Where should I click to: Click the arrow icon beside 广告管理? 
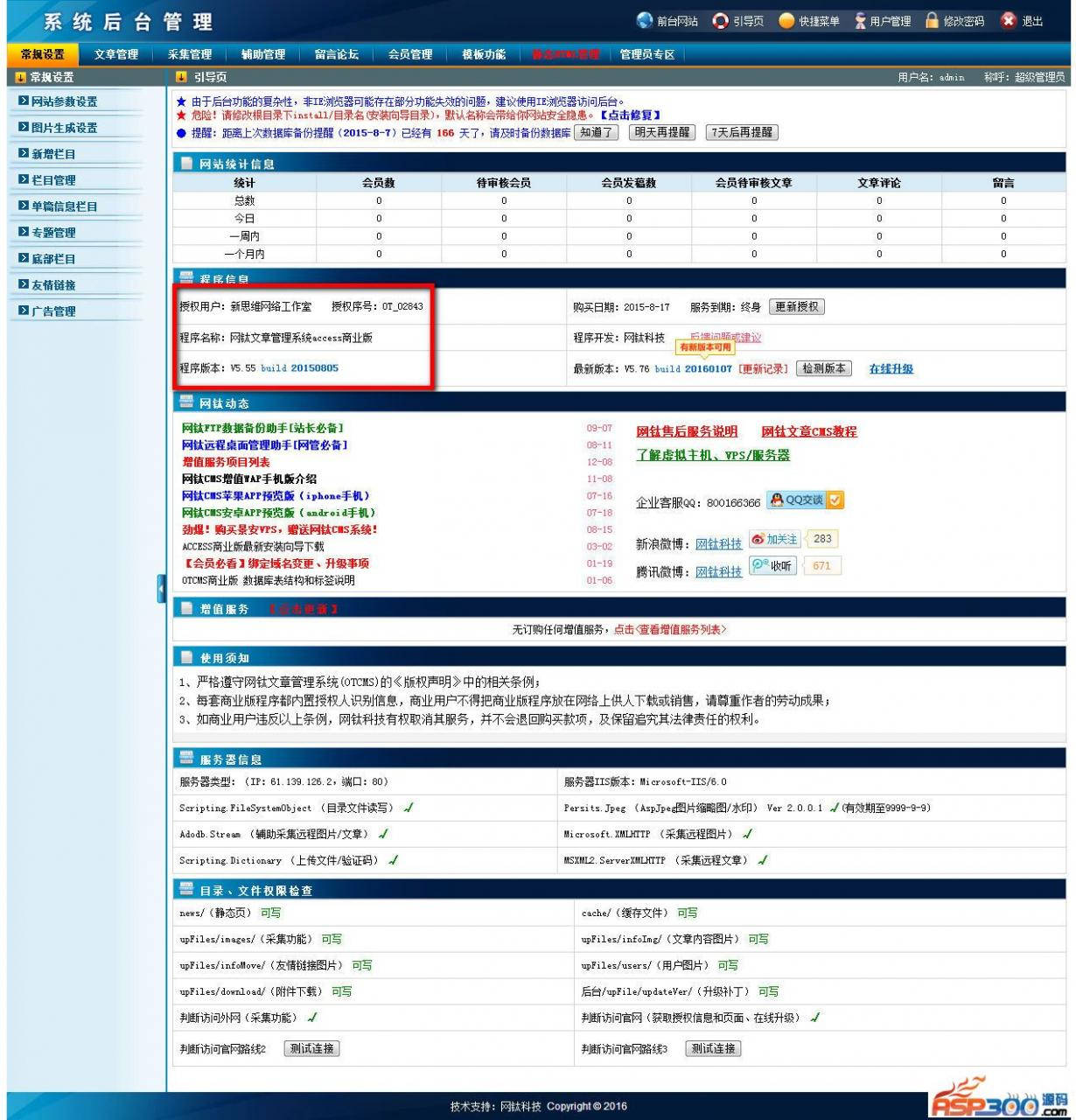coord(24,311)
